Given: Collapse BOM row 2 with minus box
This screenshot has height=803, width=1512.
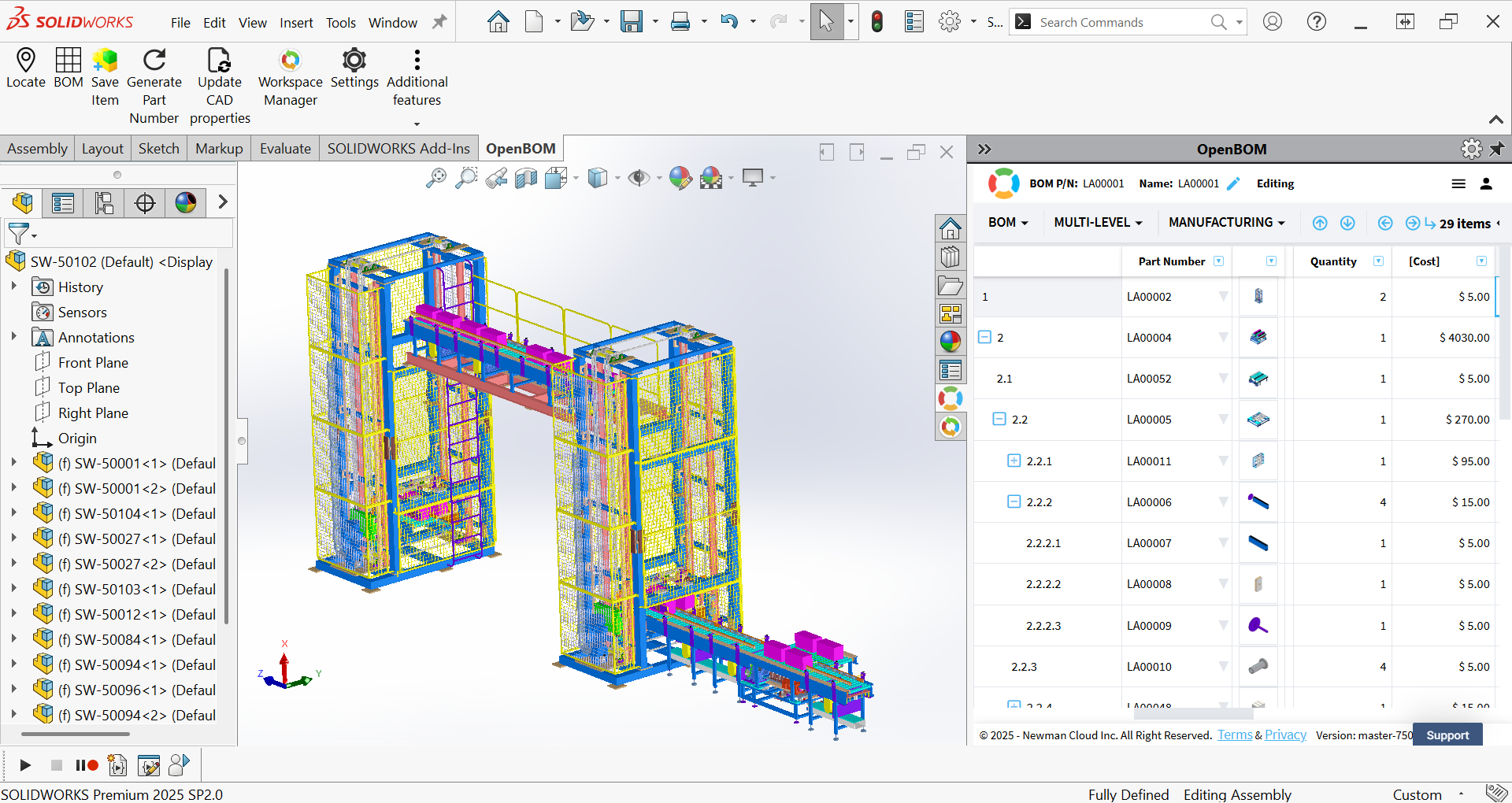Looking at the screenshot, I should (984, 337).
